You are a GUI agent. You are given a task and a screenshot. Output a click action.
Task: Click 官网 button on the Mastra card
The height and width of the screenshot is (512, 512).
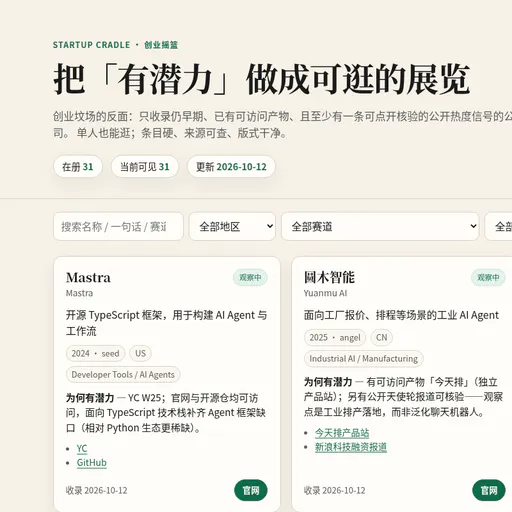251,490
